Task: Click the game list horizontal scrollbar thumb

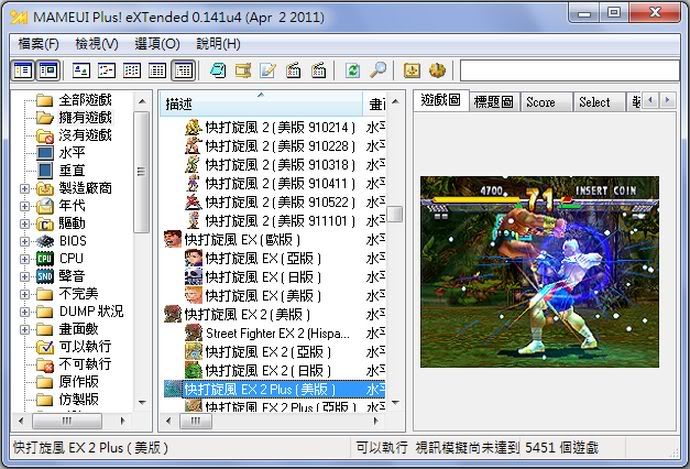Action: pyautogui.click(x=196, y=421)
